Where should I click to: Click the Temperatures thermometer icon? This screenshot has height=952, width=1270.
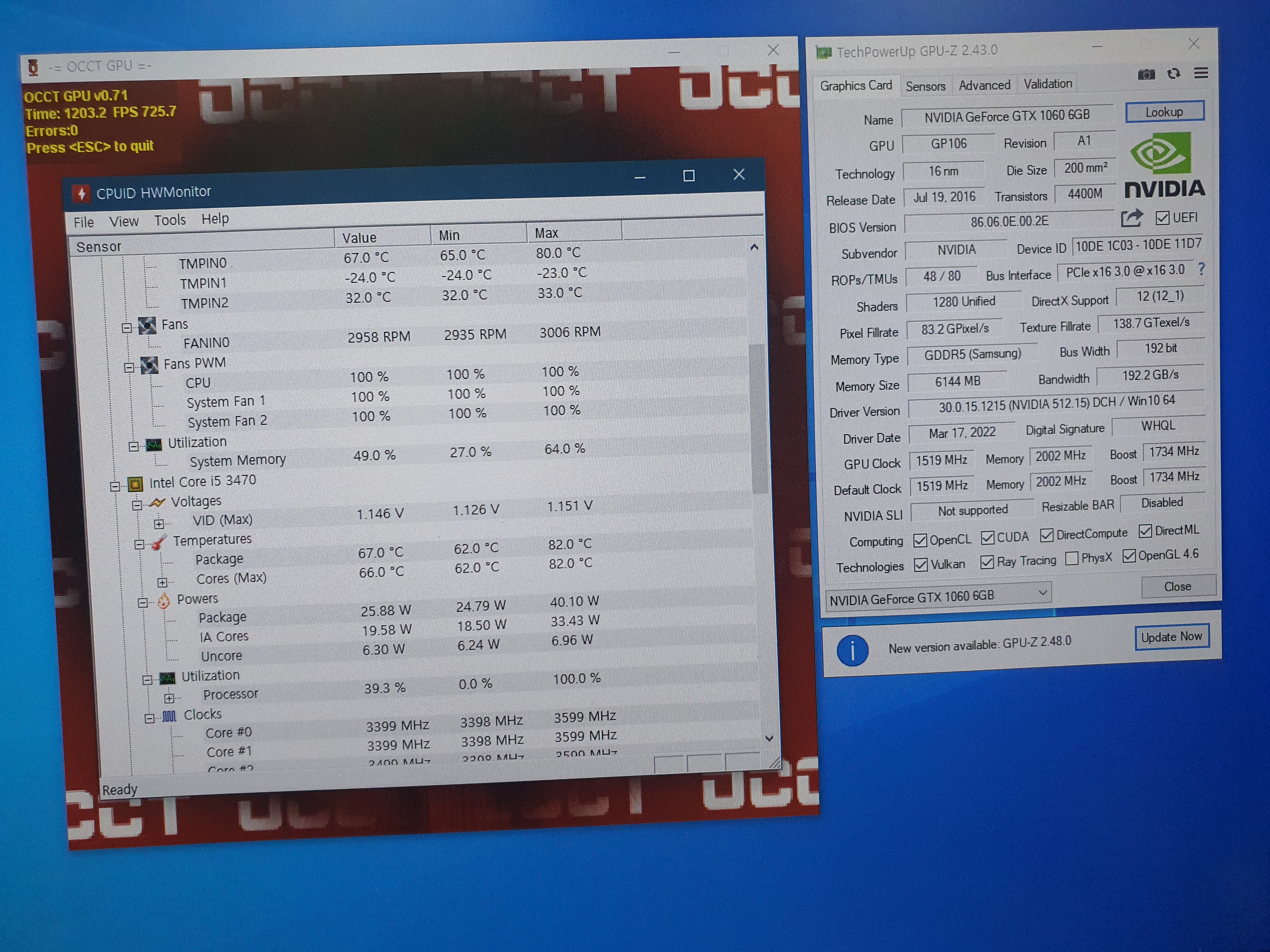(x=158, y=542)
